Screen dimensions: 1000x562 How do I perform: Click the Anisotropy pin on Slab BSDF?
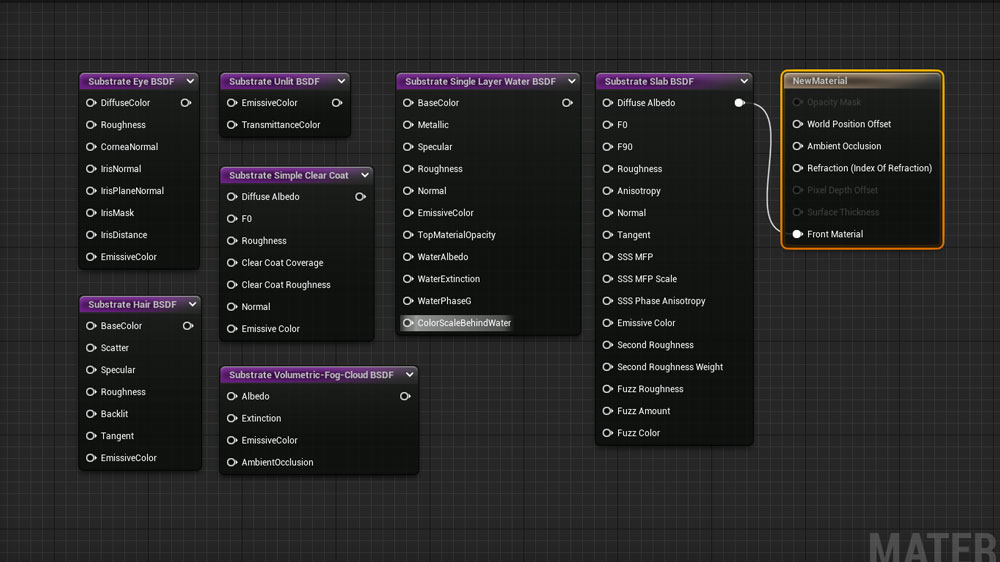click(x=608, y=191)
